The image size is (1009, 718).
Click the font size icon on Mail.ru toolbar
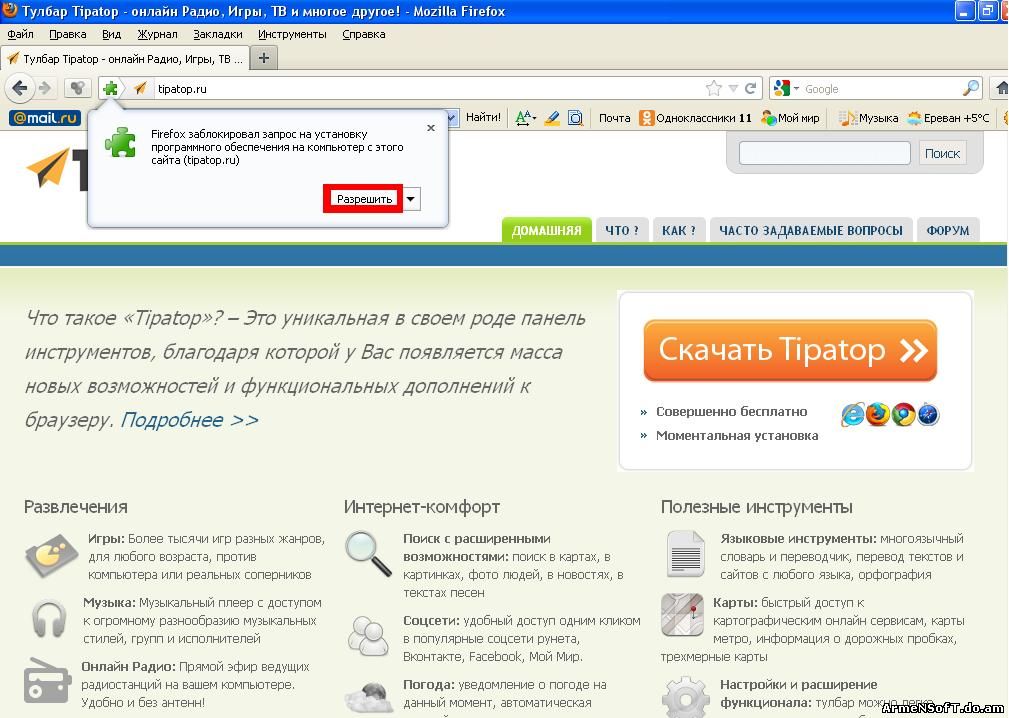coord(523,118)
